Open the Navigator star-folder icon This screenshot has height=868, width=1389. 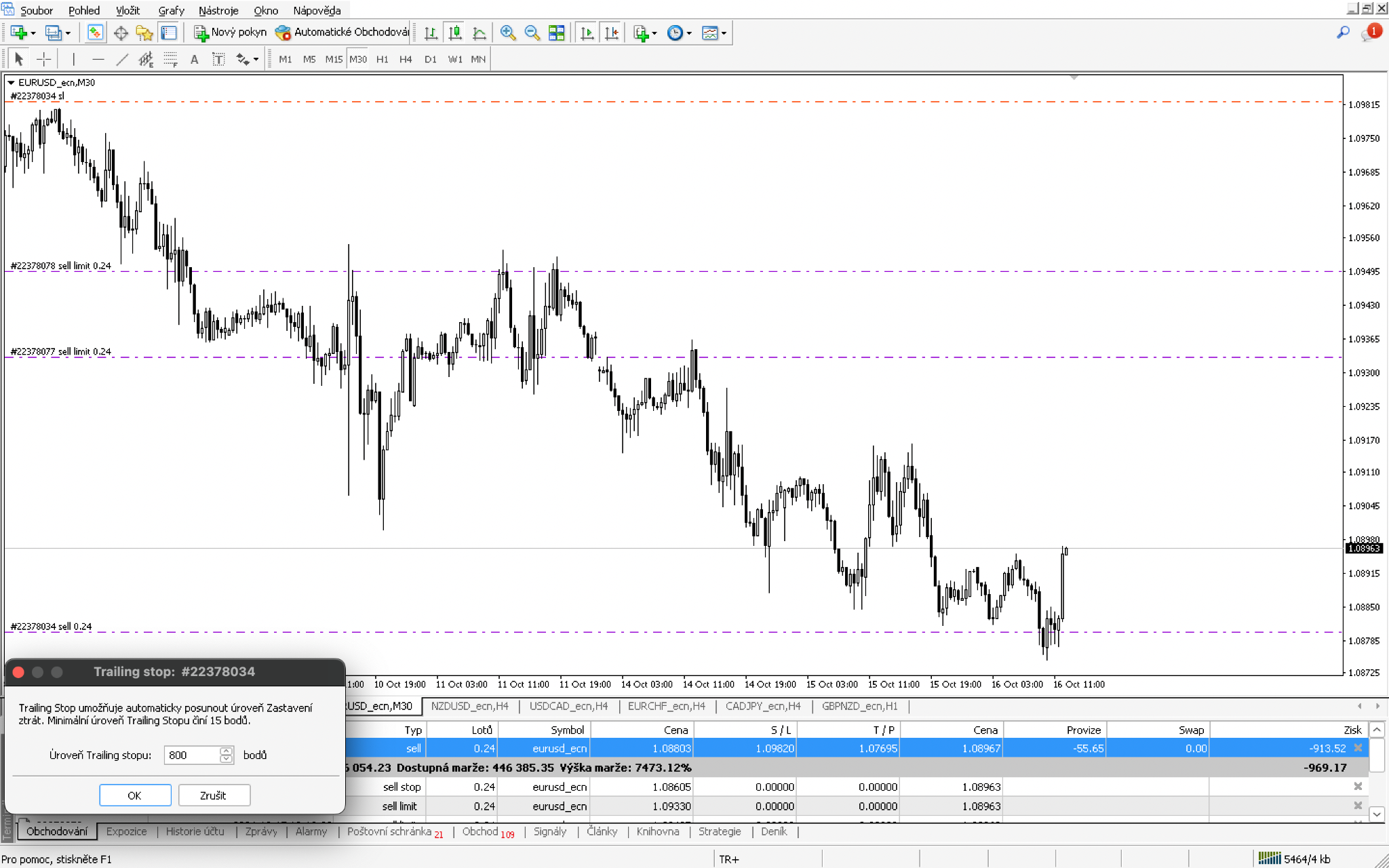click(x=144, y=33)
